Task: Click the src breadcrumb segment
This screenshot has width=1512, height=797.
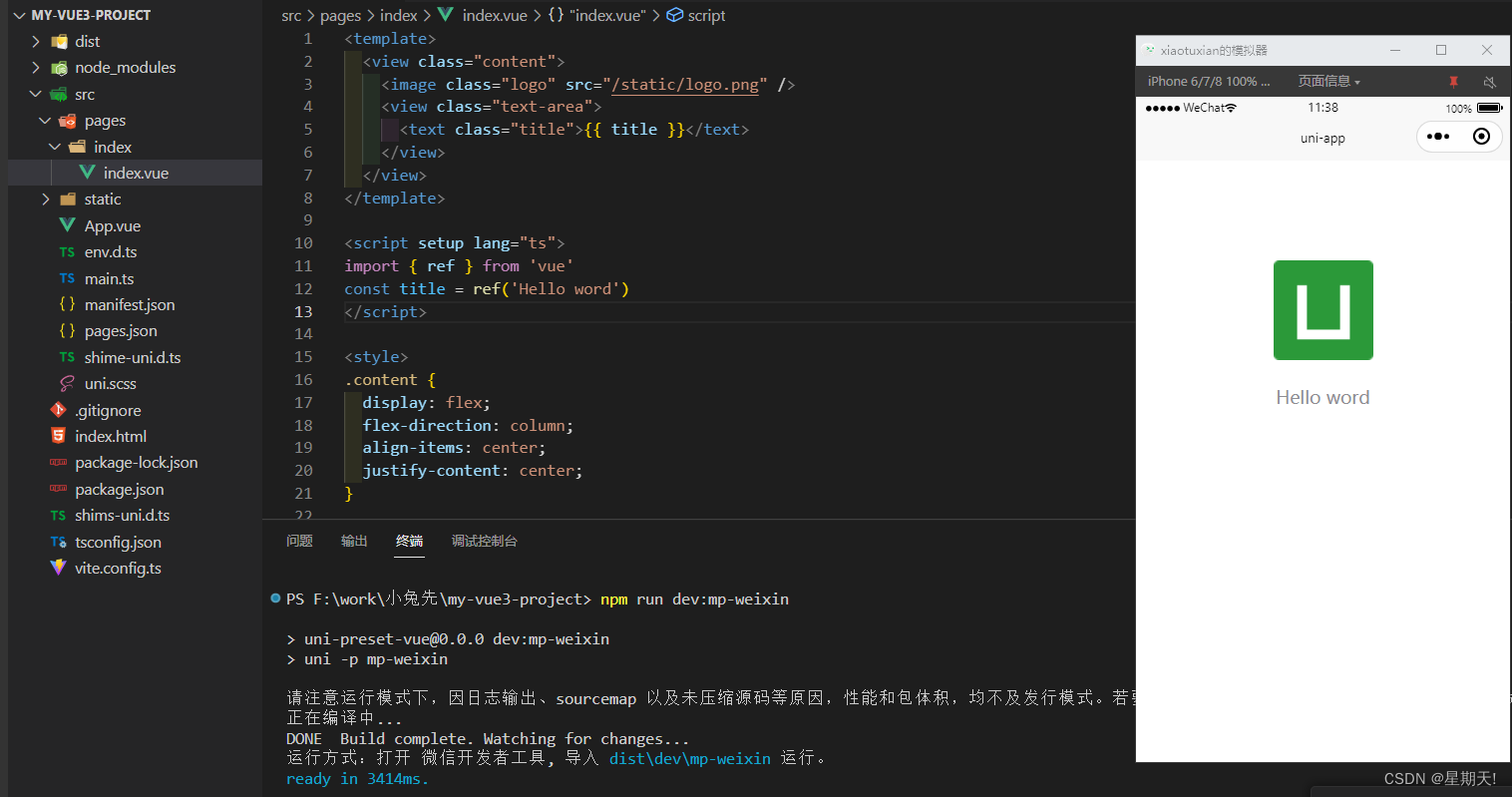Action: tap(291, 15)
